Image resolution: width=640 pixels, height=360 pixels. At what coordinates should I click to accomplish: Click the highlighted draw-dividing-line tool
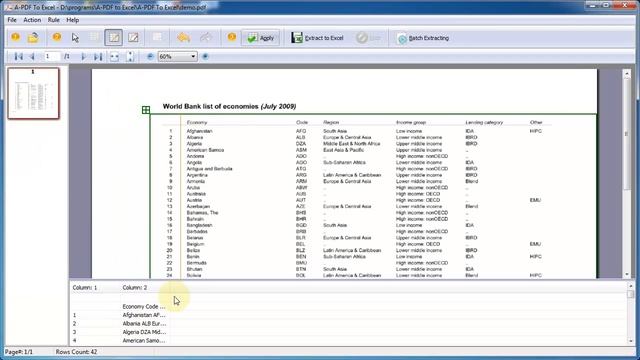114,38
